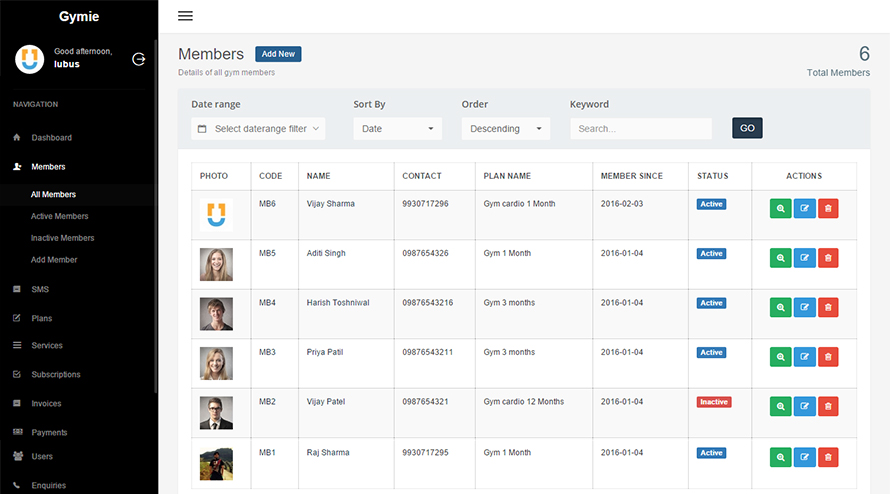Click the logout icon beside the username

[139, 59]
